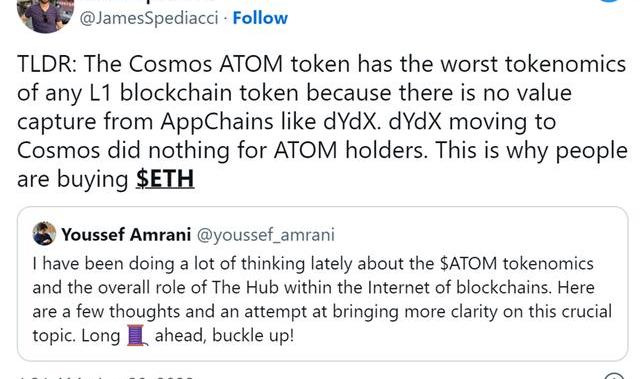Click the @youssef_amrani handle
The image size is (640, 379).
266,235
